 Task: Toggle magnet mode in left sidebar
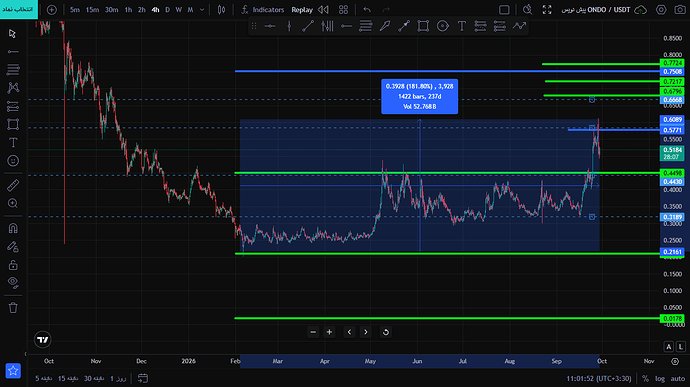(13, 228)
